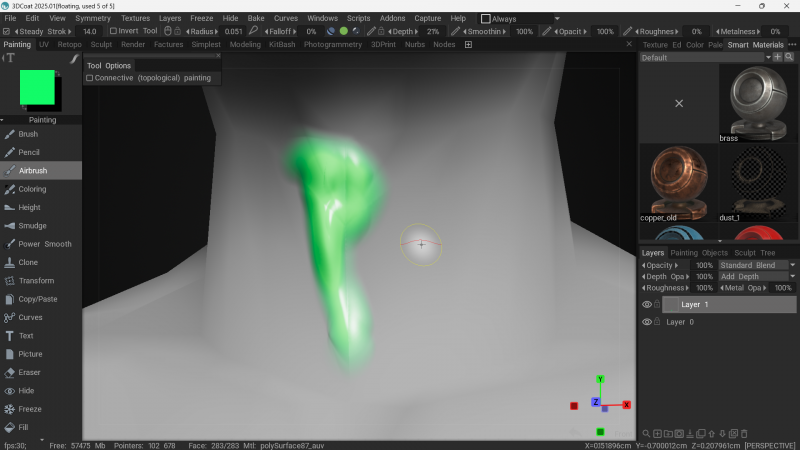
Task: Select the Layer 0 entry
Action: point(679,322)
